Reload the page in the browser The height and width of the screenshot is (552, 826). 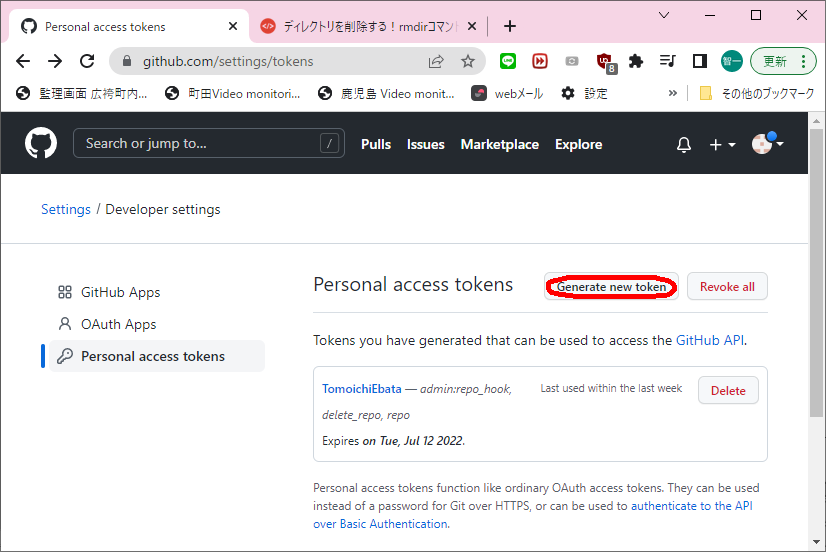(x=87, y=61)
